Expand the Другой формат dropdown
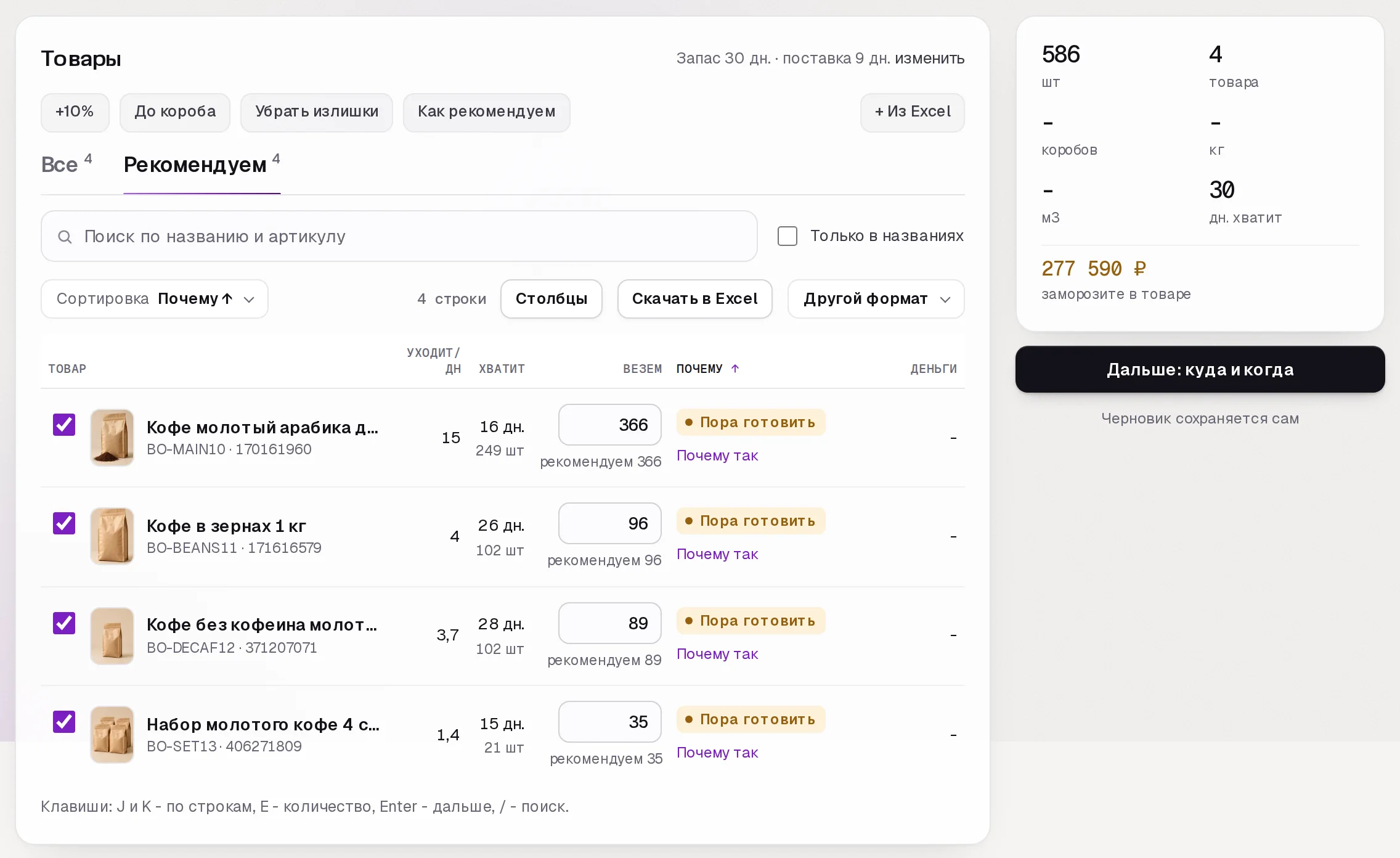 876,299
